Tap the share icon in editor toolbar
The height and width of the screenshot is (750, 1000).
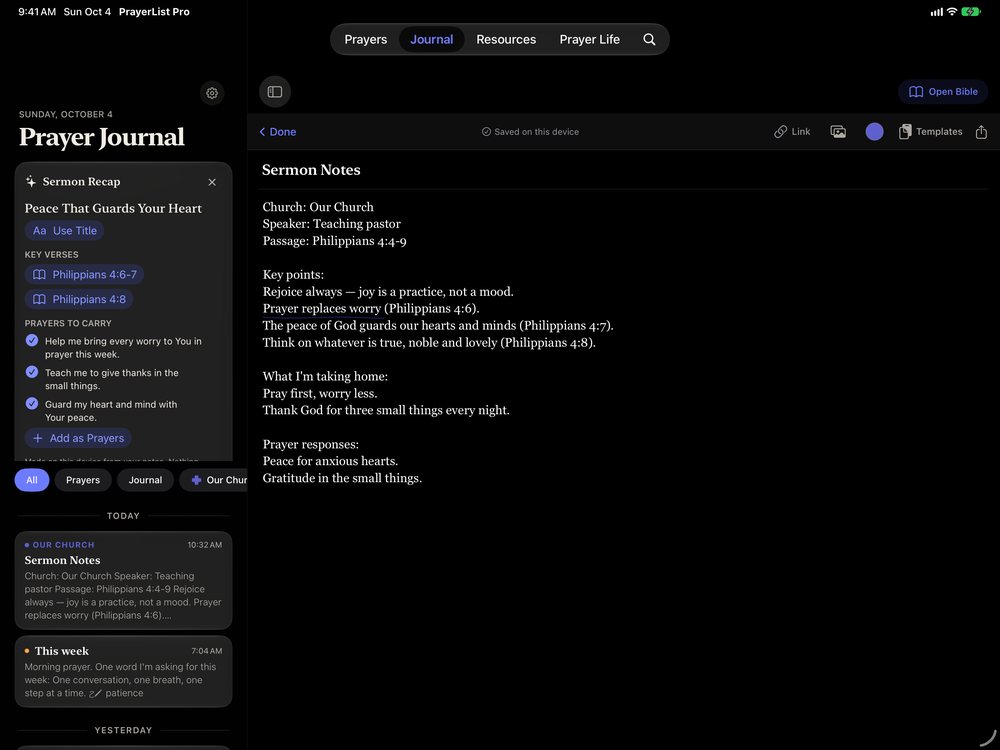(981, 131)
